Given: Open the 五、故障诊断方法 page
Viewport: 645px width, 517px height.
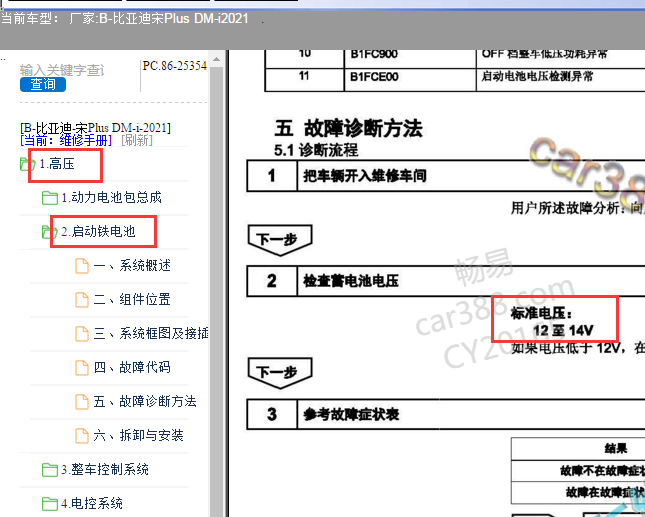Looking at the screenshot, I should [145, 401].
